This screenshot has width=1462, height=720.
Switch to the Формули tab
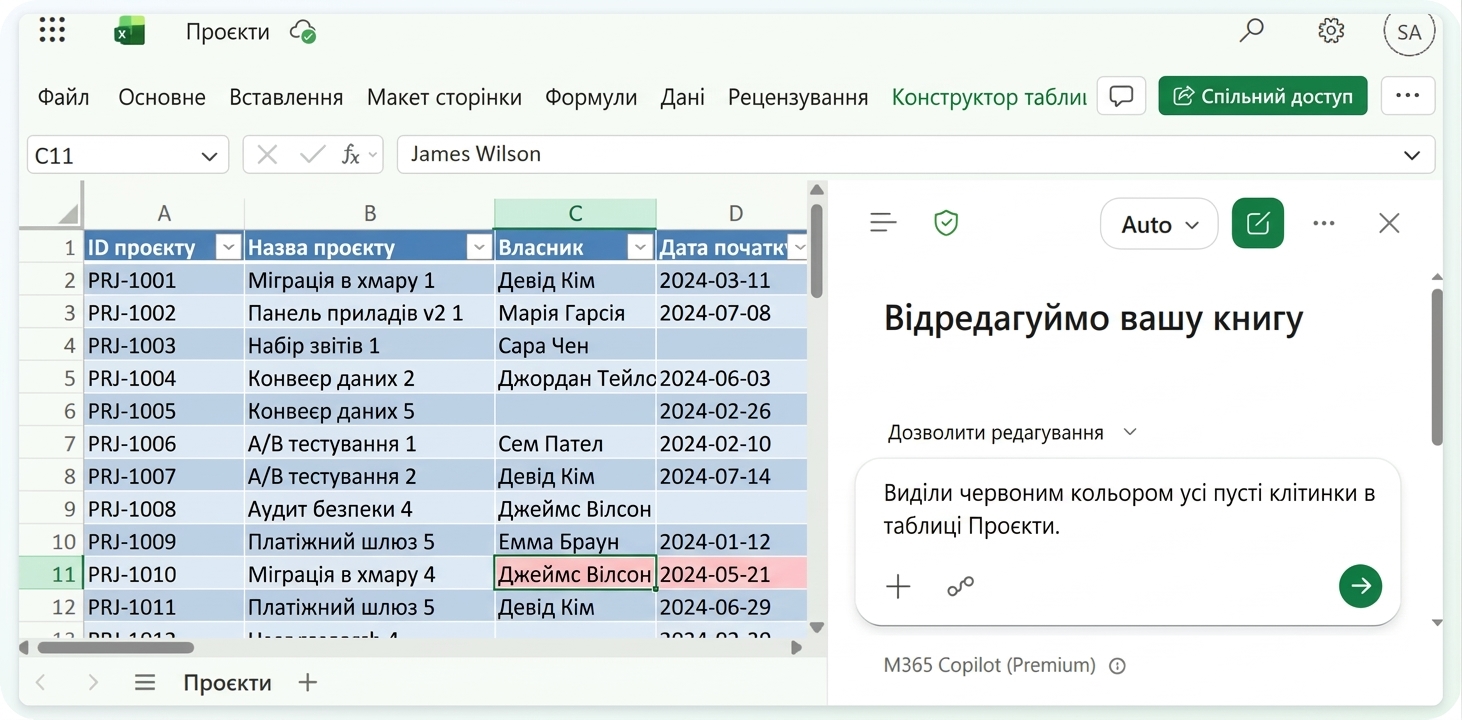[591, 97]
